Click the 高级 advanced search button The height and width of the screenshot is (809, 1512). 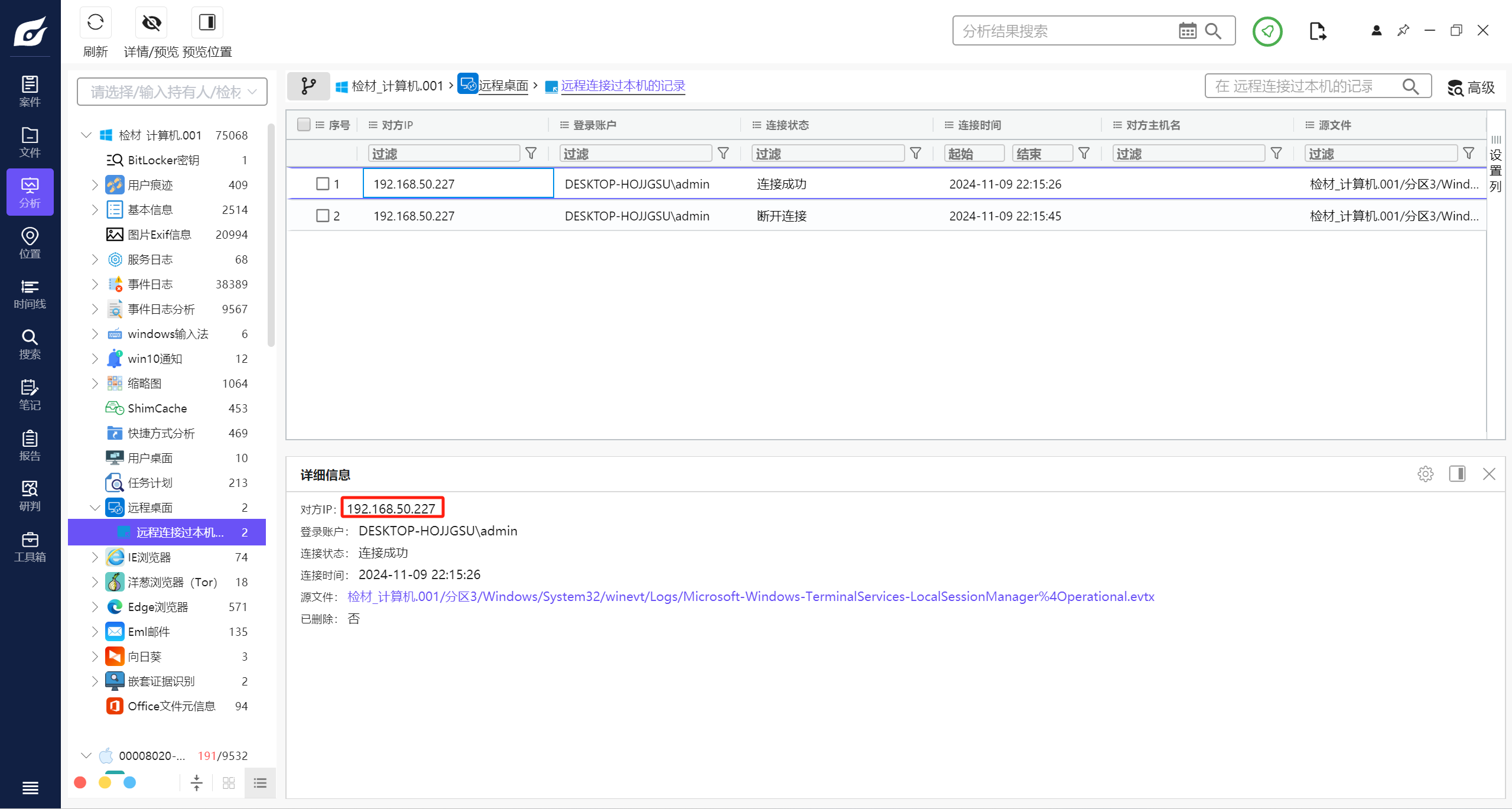[1471, 87]
